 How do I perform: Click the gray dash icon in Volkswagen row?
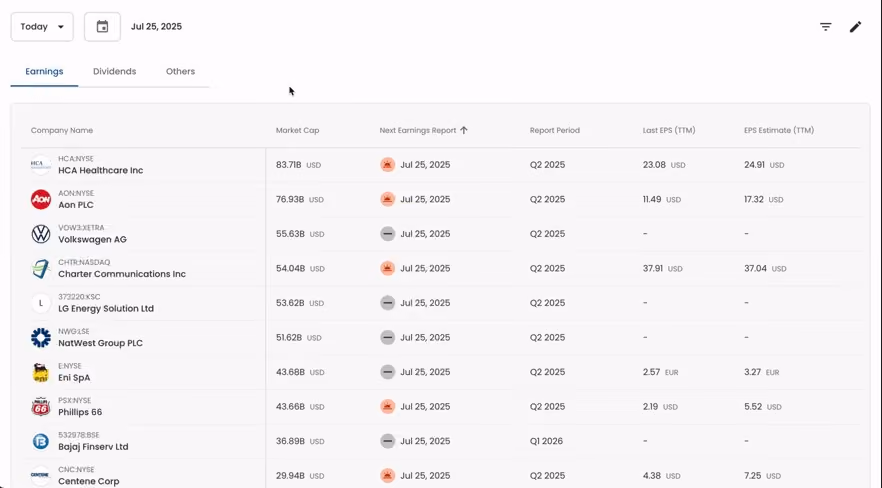click(387, 234)
